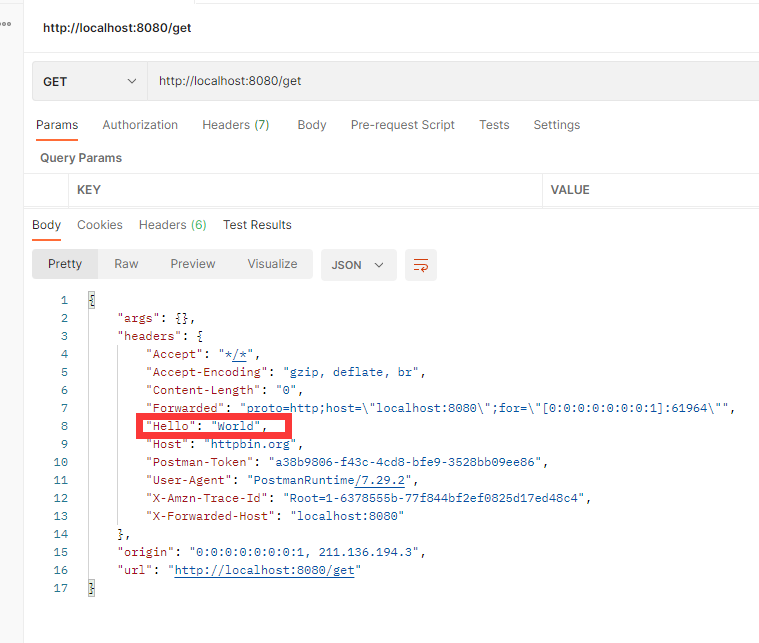Select the response Body tab
The image size is (759, 643).
[46, 225]
